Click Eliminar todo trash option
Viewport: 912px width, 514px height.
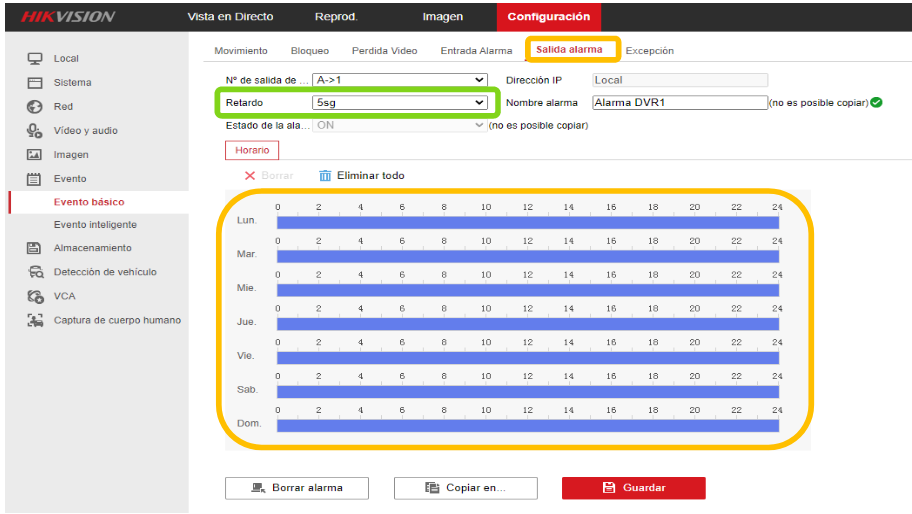click(362, 176)
